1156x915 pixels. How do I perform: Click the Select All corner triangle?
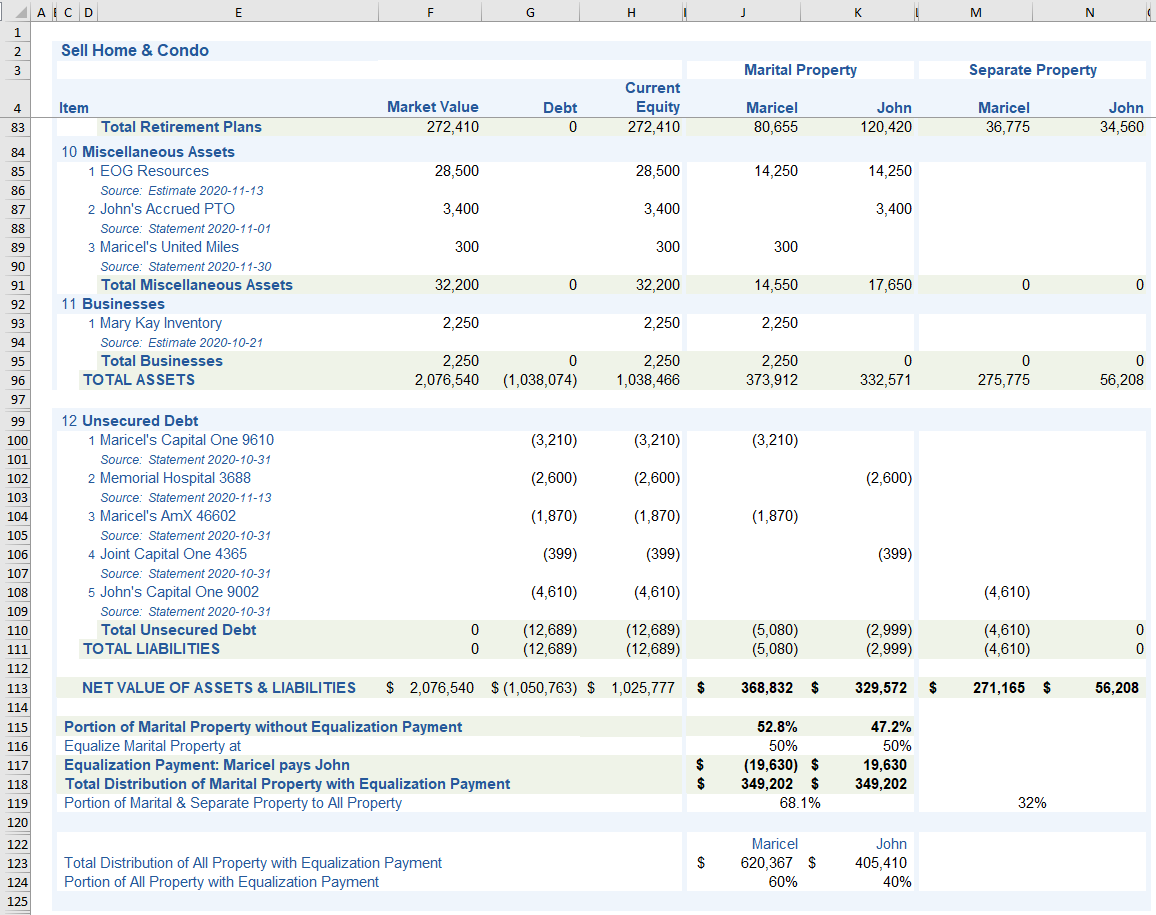[22, 12]
